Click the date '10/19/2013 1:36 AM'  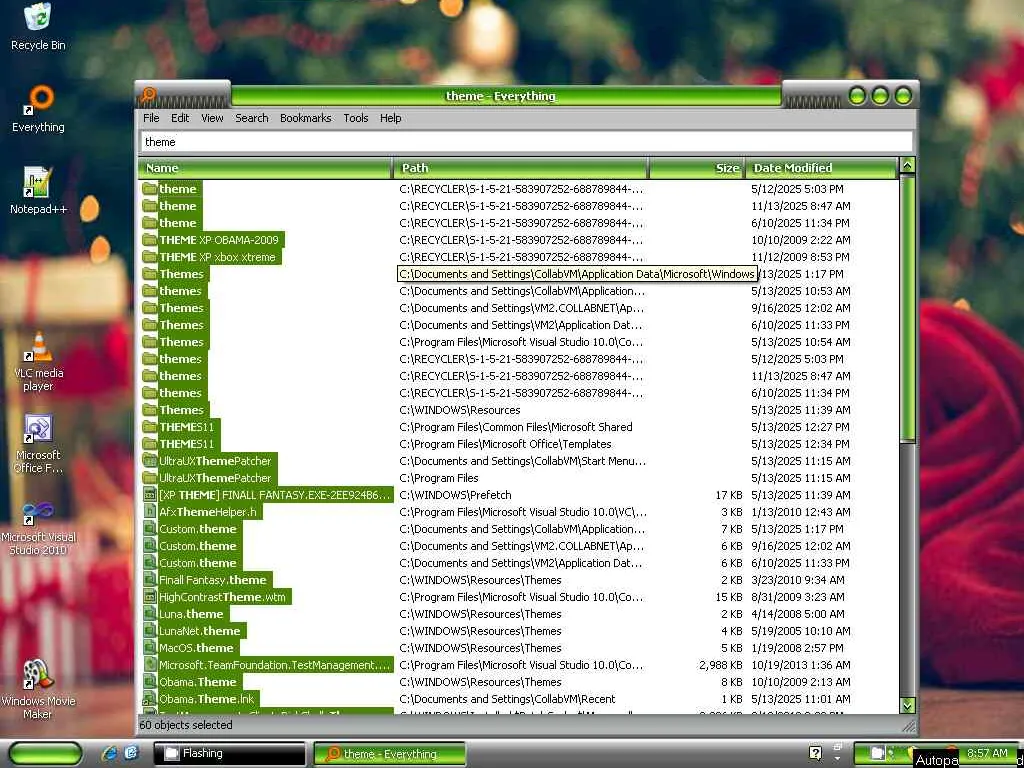click(x=801, y=664)
